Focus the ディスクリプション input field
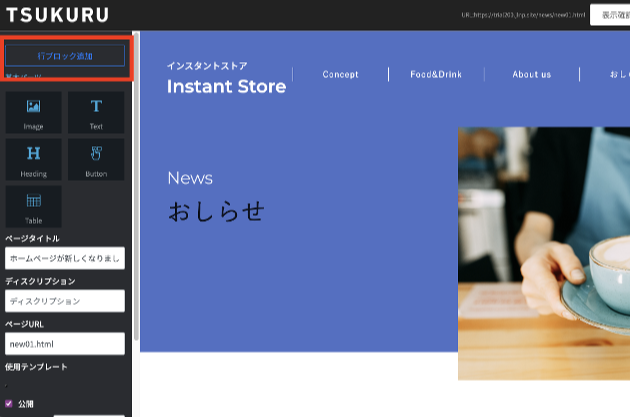This screenshot has width=630, height=417. click(65, 300)
